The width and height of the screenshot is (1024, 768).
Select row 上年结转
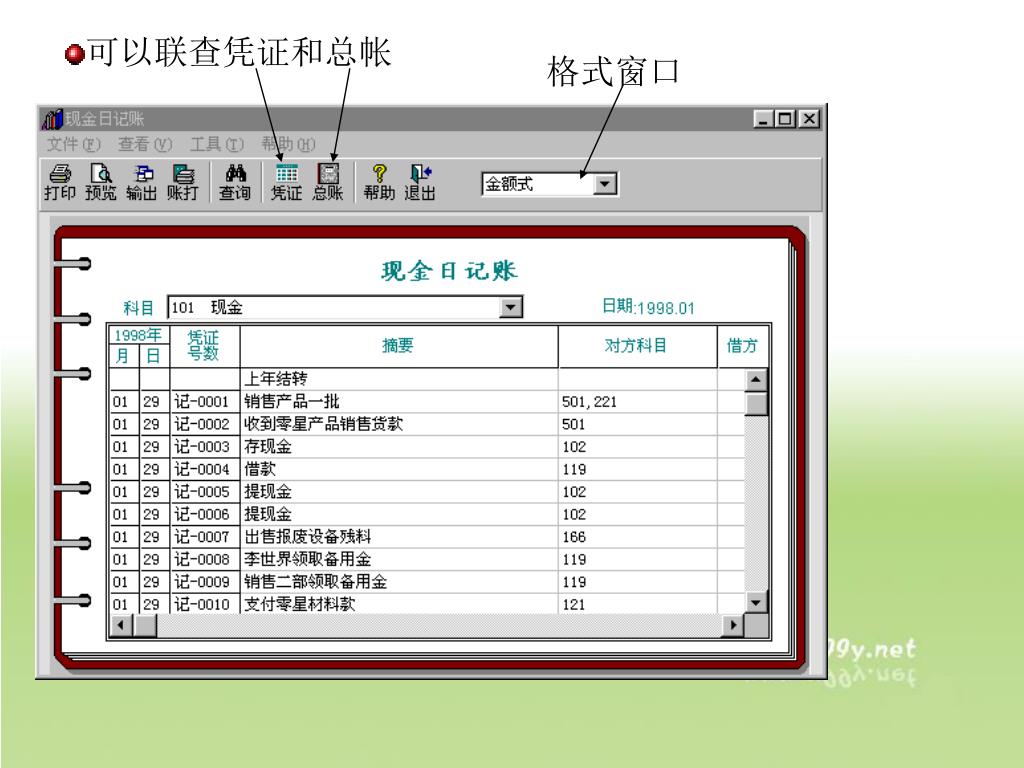tap(427, 379)
